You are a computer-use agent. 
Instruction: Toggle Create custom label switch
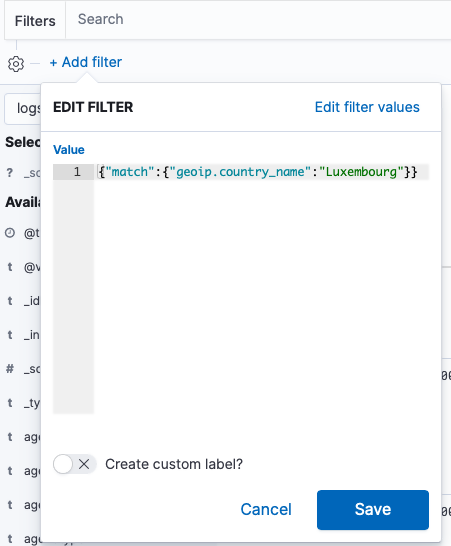pos(75,464)
